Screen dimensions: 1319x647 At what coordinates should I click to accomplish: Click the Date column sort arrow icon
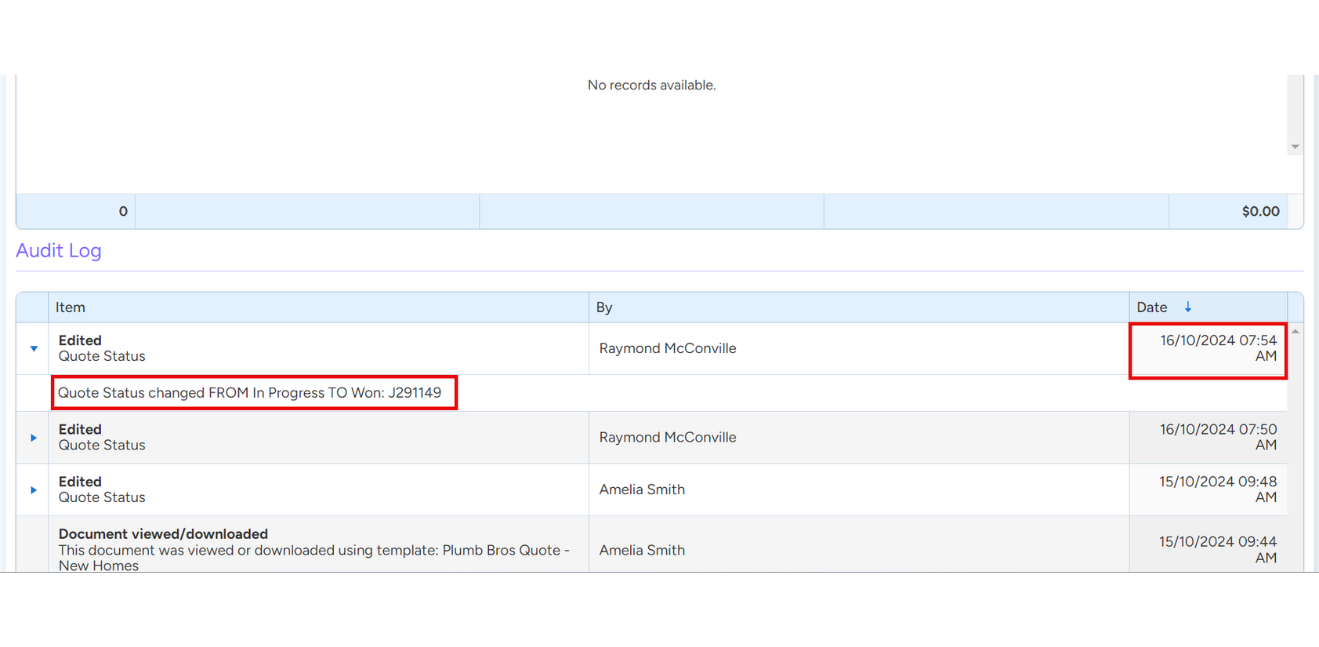point(1188,307)
